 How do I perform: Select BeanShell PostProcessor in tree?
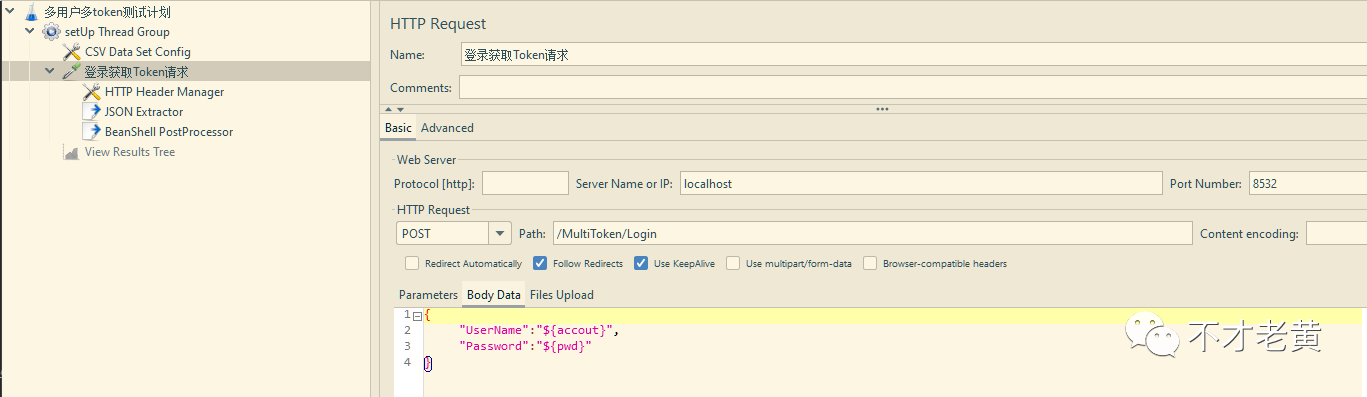tap(169, 132)
